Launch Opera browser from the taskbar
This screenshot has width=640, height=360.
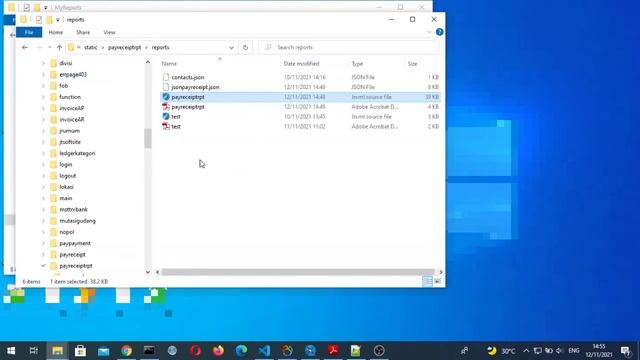(195, 351)
